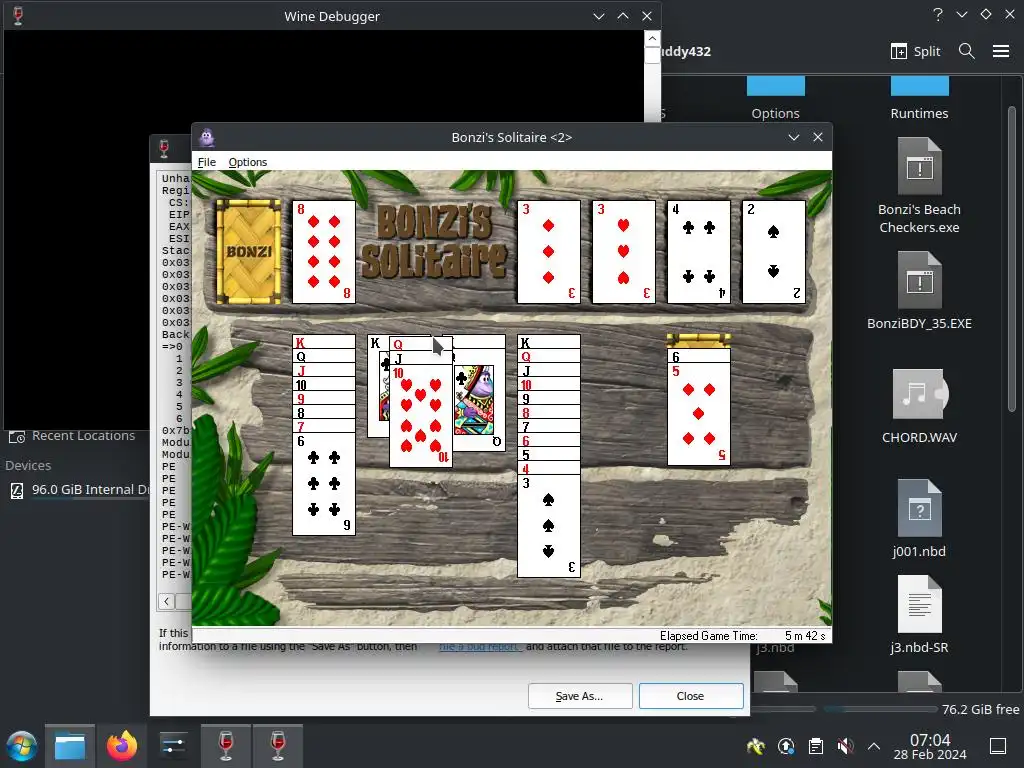
Task: Open the Runtimes folder
Action: point(919,99)
